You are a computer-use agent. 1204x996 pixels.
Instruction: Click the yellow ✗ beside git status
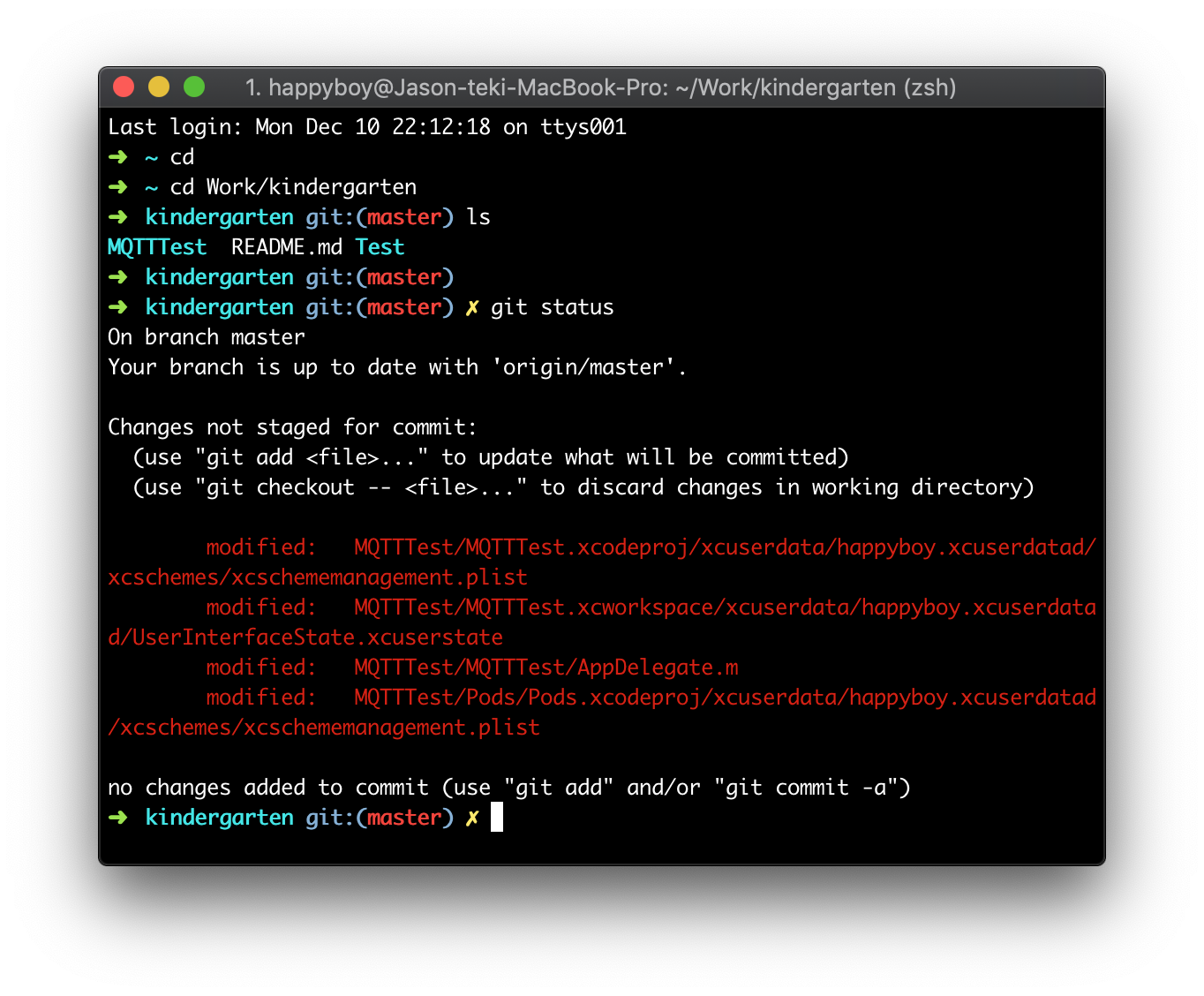pos(472,307)
